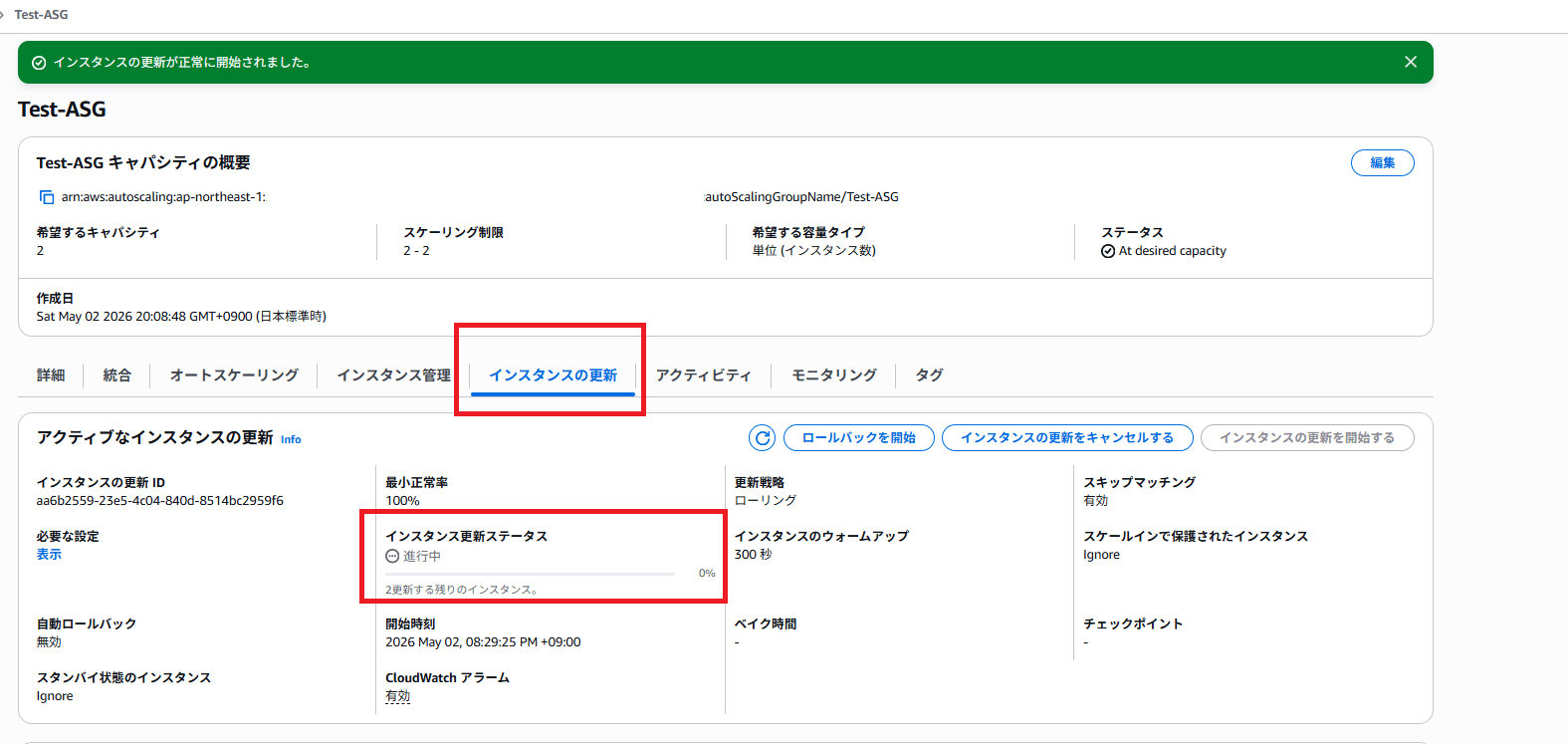Open the アクティビティ tab
The image size is (1568, 744).
[x=704, y=374]
